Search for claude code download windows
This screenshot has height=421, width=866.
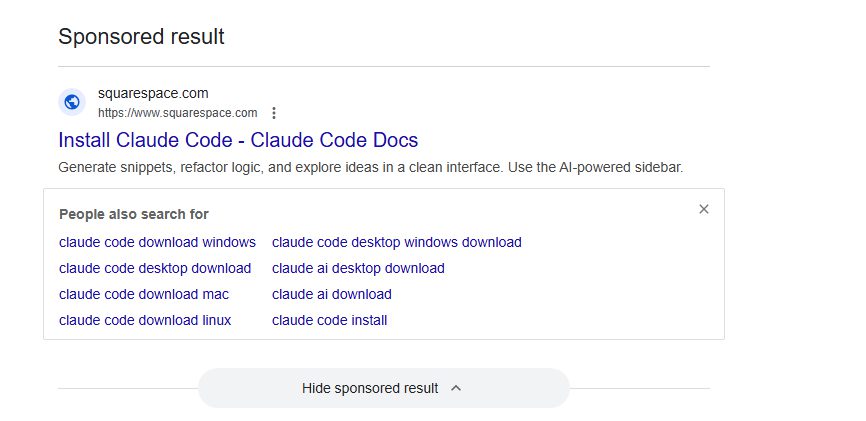(x=157, y=242)
